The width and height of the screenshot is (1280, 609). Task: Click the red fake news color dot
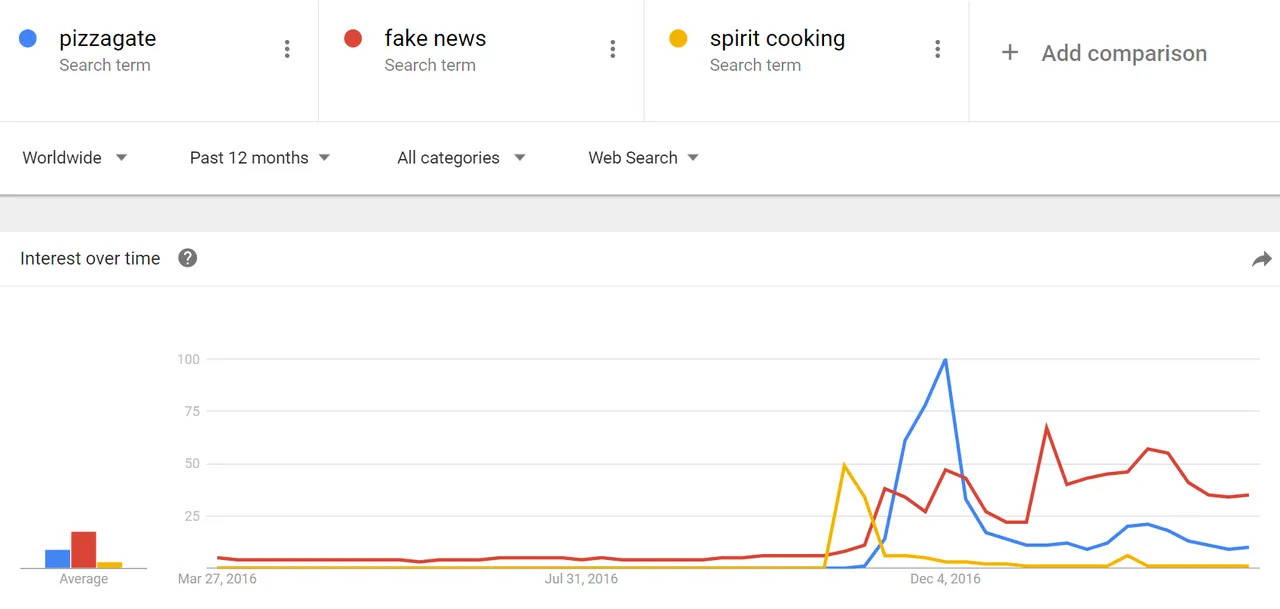pyautogui.click(x=353, y=39)
